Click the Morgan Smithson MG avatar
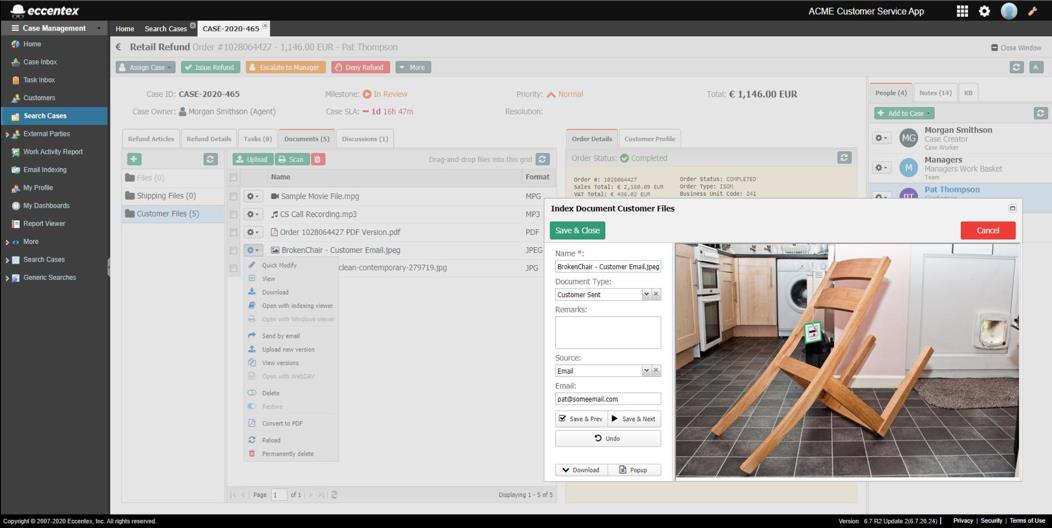This screenshot has height=528, width=1052. click(908, 138)
